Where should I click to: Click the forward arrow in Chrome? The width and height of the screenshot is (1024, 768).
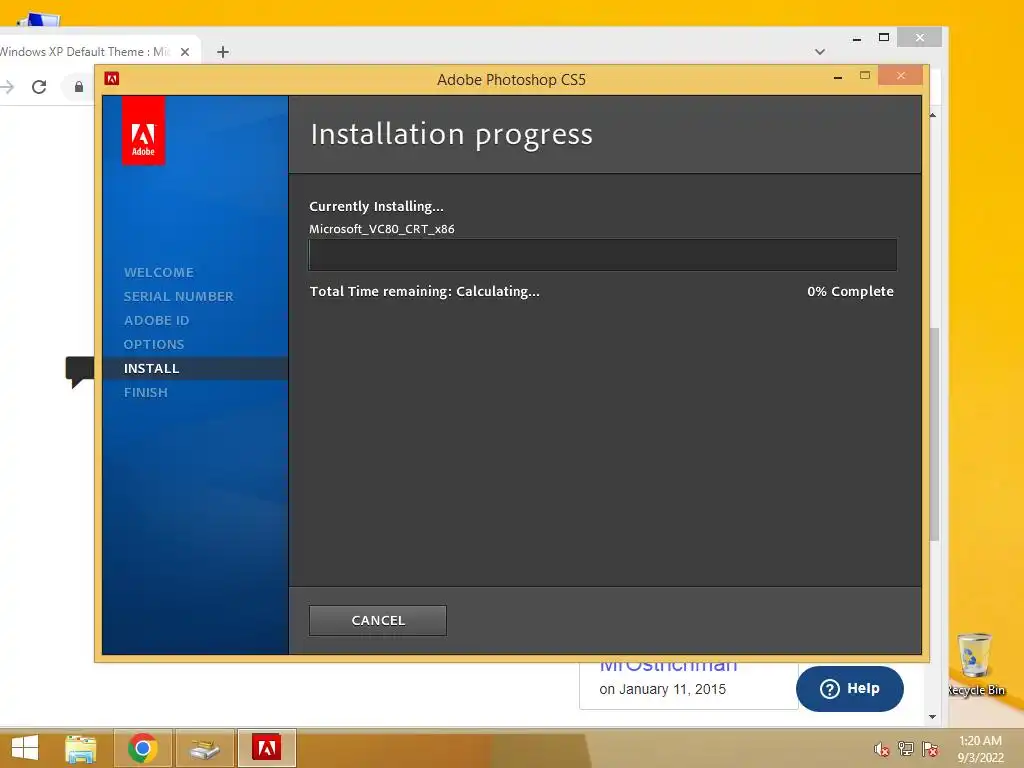[7, 87]
